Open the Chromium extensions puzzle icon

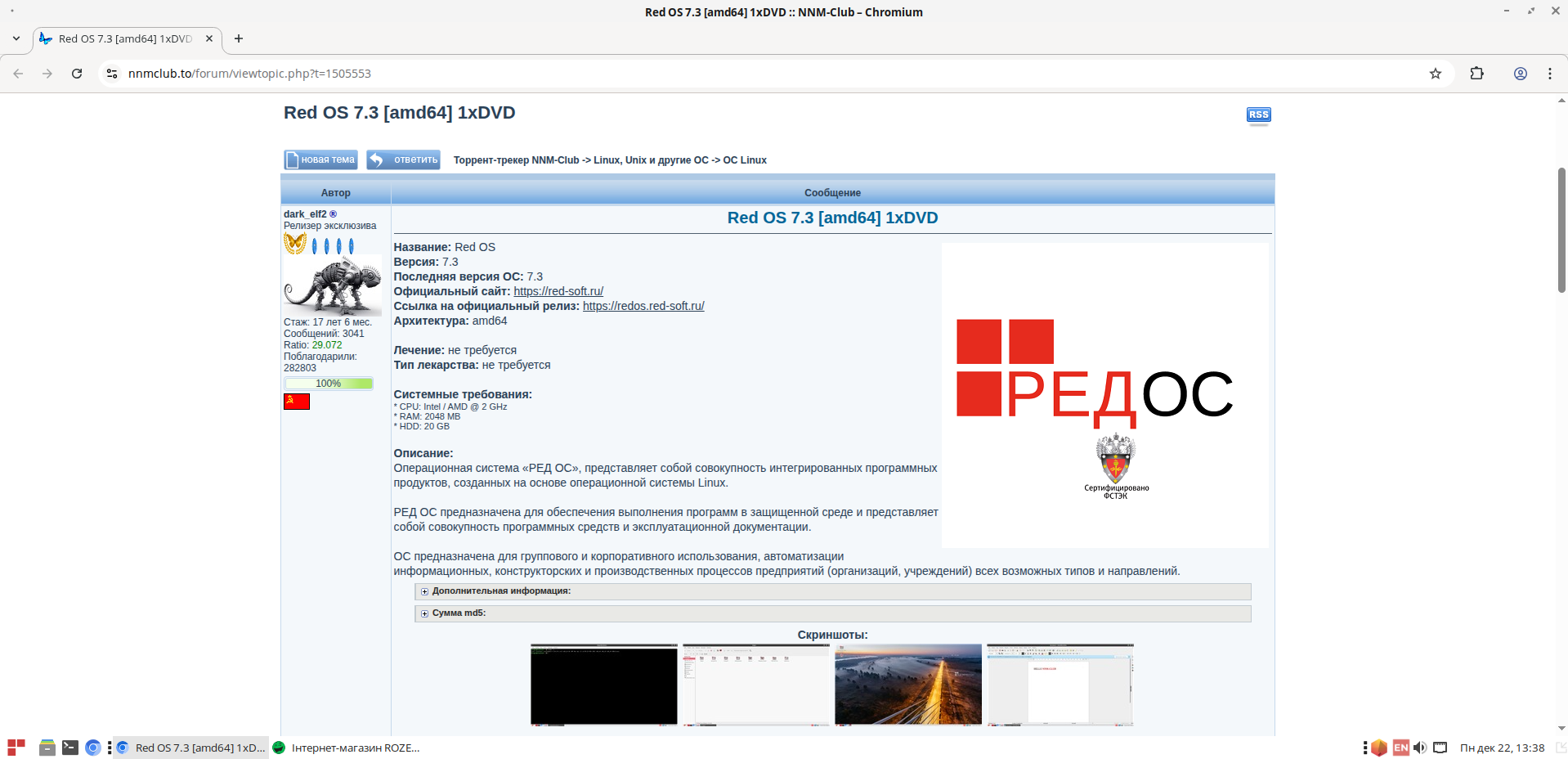[1476, 74]
